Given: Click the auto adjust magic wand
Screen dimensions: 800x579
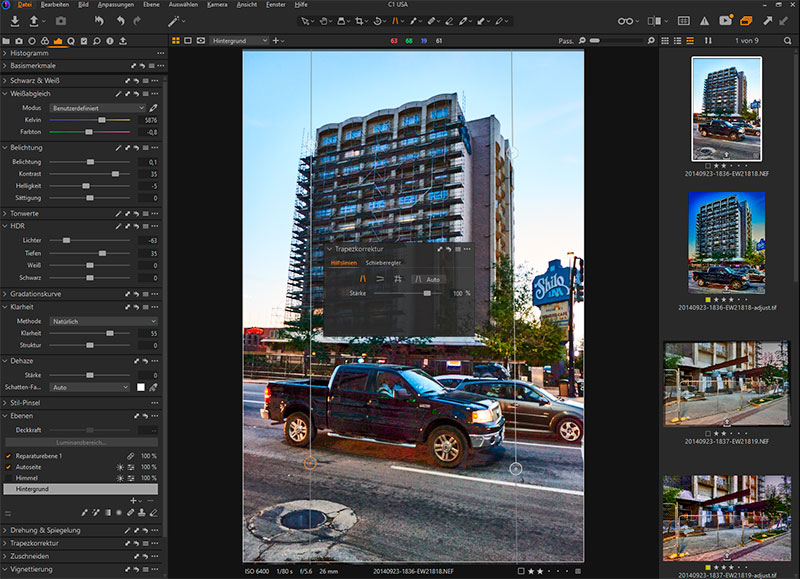Looking at the screenshot, I should (x=173, y=21).
